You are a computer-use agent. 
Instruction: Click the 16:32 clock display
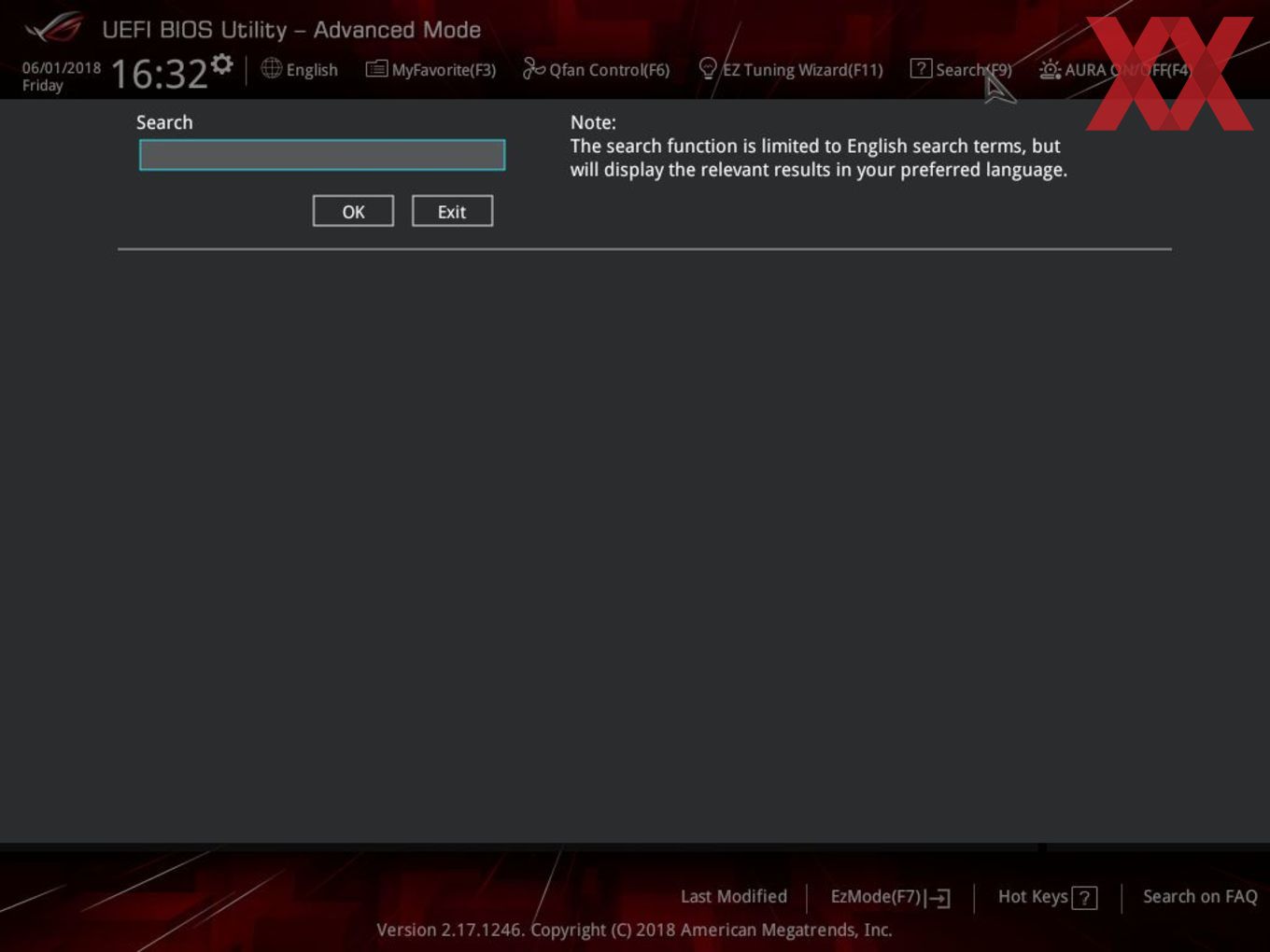click(x=159, y=74)
